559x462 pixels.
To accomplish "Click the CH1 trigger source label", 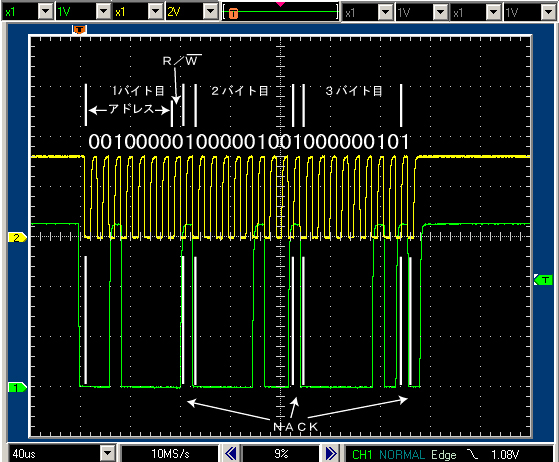I will [x=362, y=455].
